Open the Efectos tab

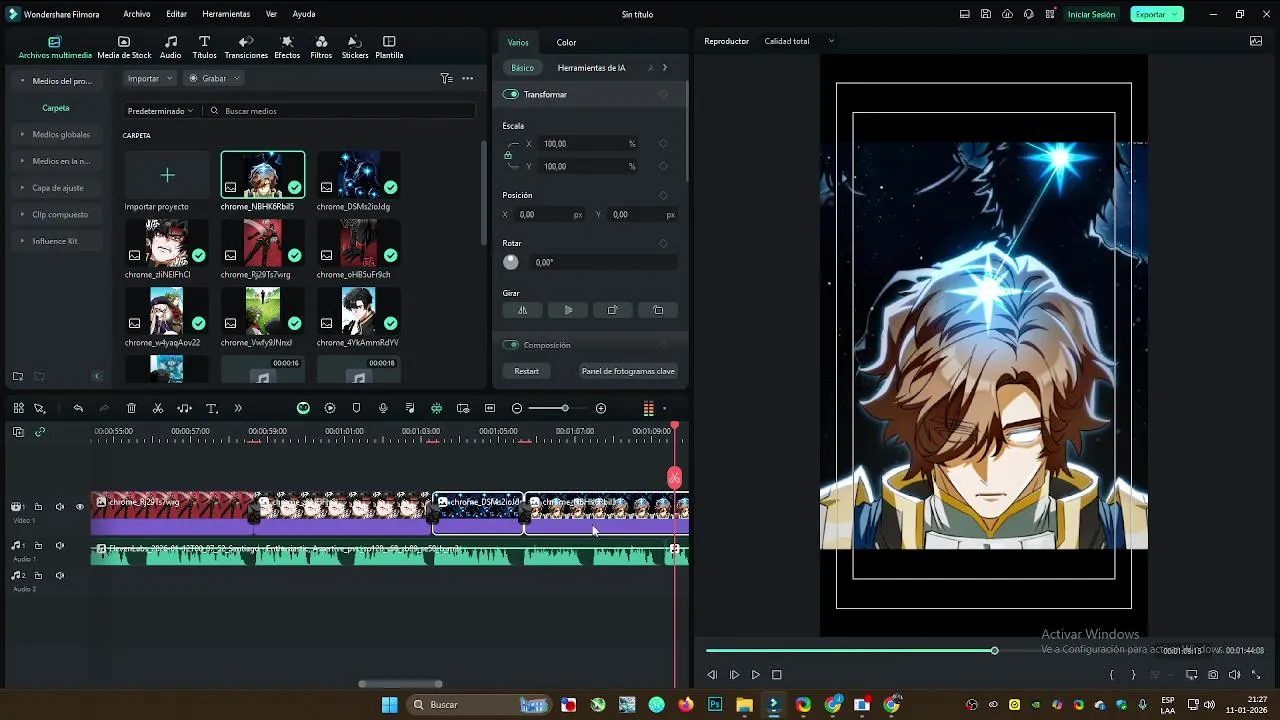(x=287, y=47)
